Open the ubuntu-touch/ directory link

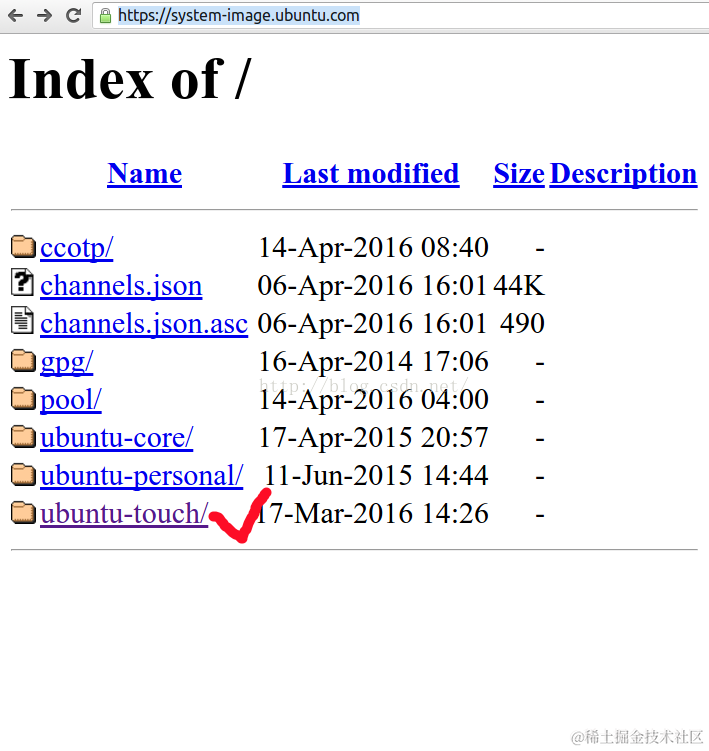(124, 514)
